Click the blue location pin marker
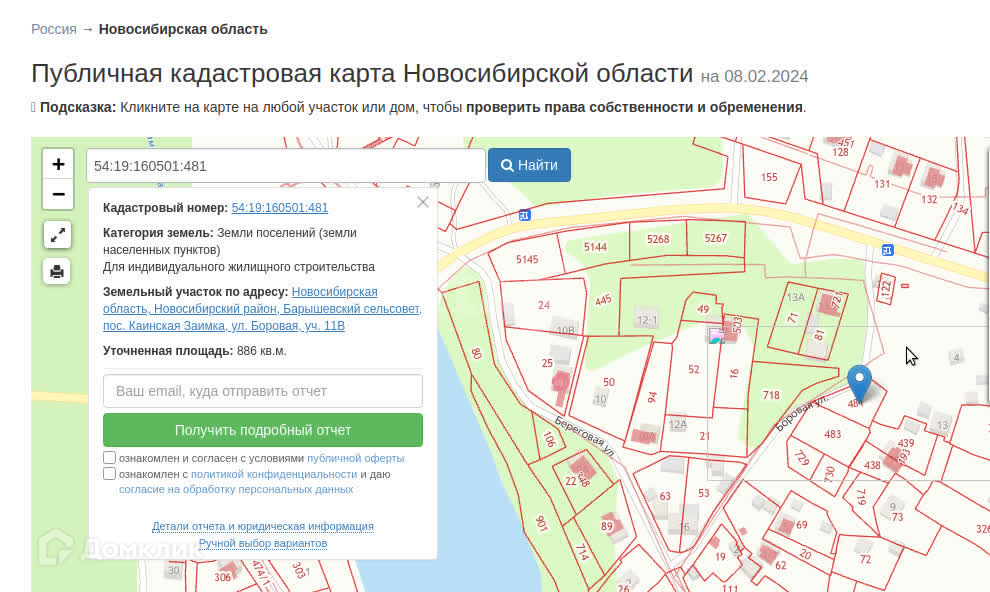The width and height of the screenshot is (990, 592). (x=859, y=381)
